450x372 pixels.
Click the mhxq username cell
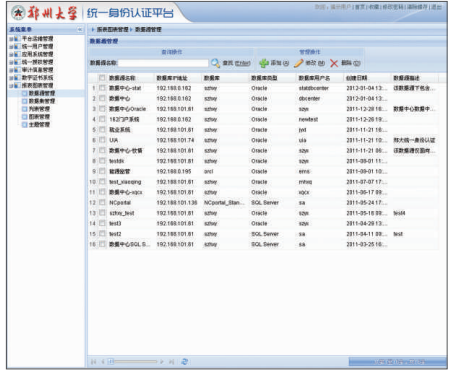click(x=305, y=182)
